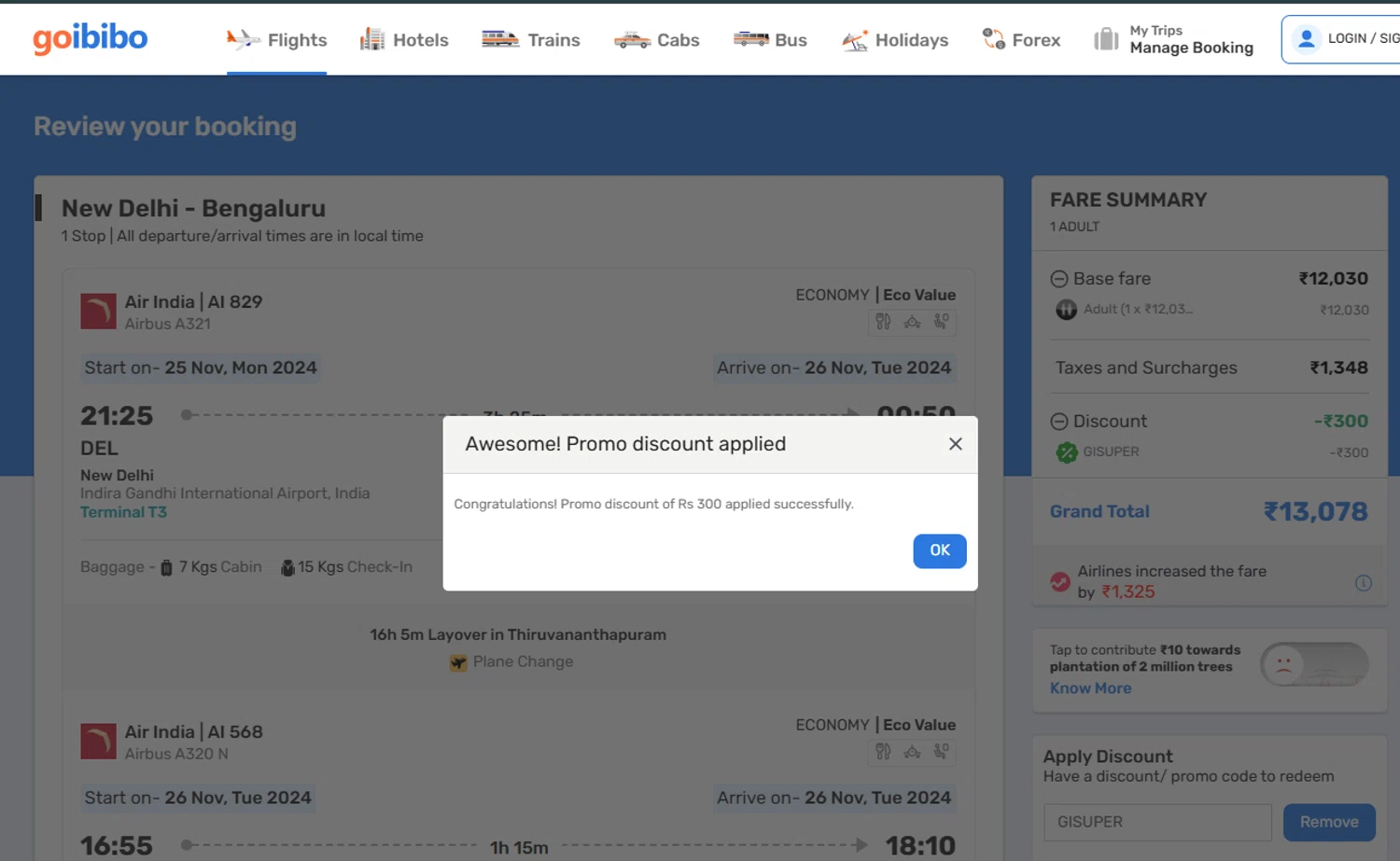
Task: Click the building icon beside Hotels
Action: [372, 39]
